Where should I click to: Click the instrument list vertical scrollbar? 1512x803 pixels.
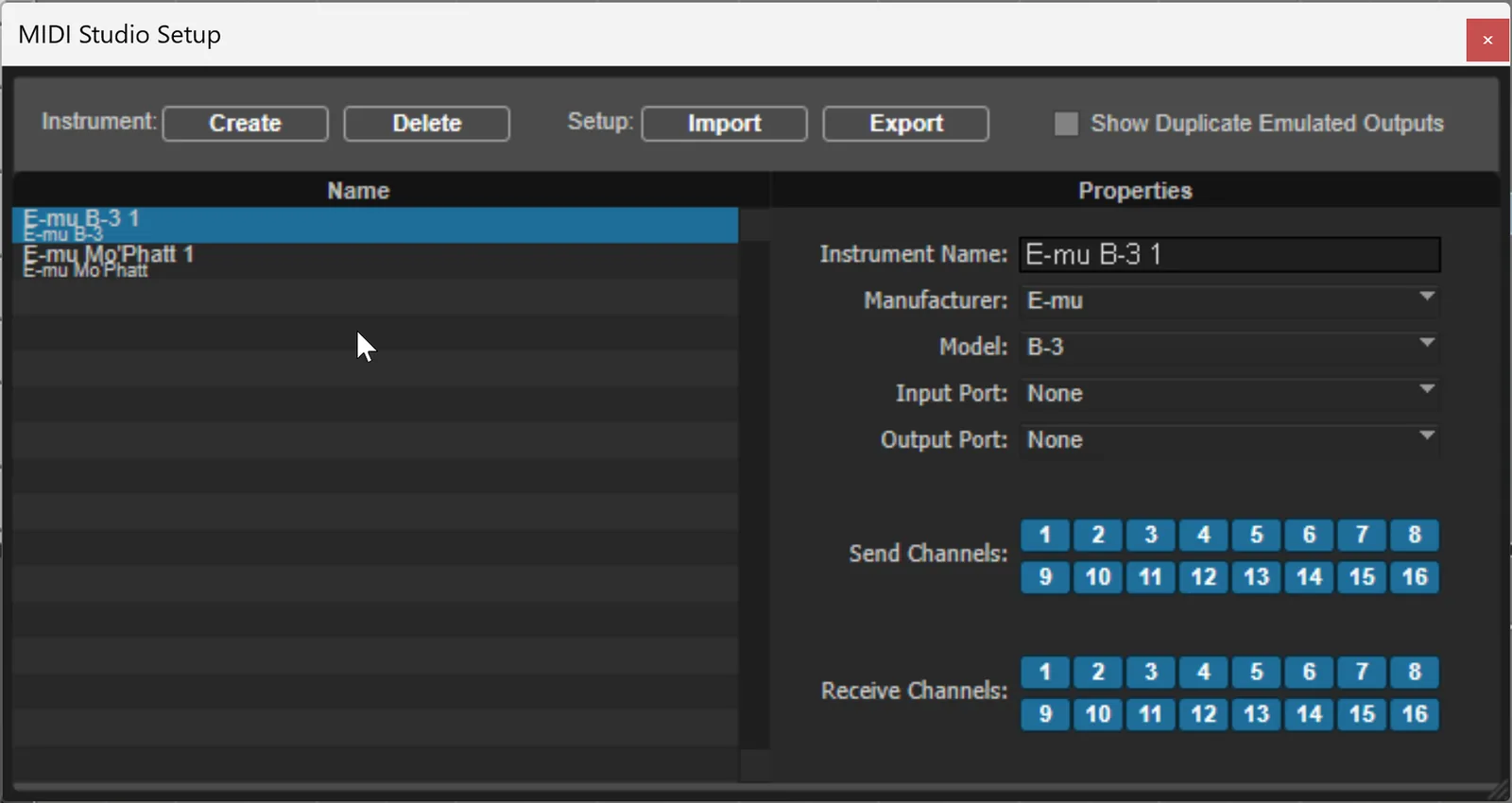[754, 494]
